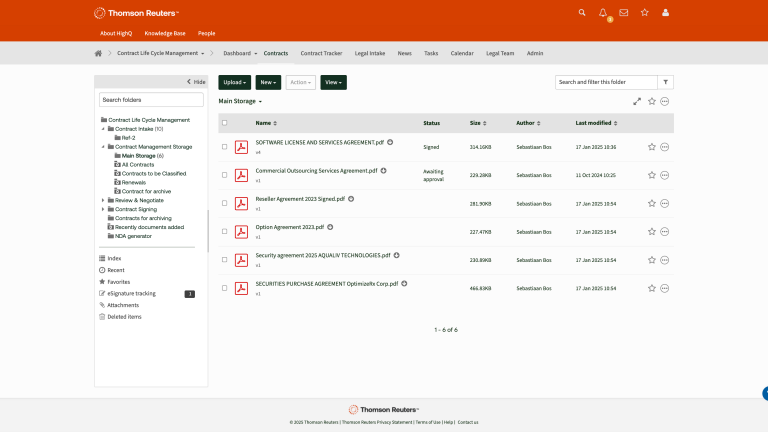Click the home icon in breadcrumb bar
This screenshot has height=432, width=768.
coord(98,53)
